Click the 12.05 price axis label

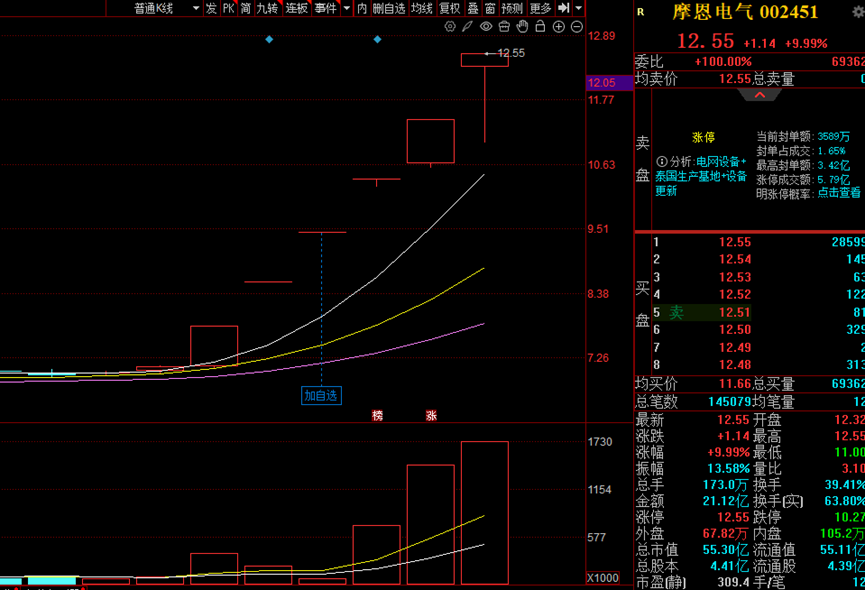point(609,83)
